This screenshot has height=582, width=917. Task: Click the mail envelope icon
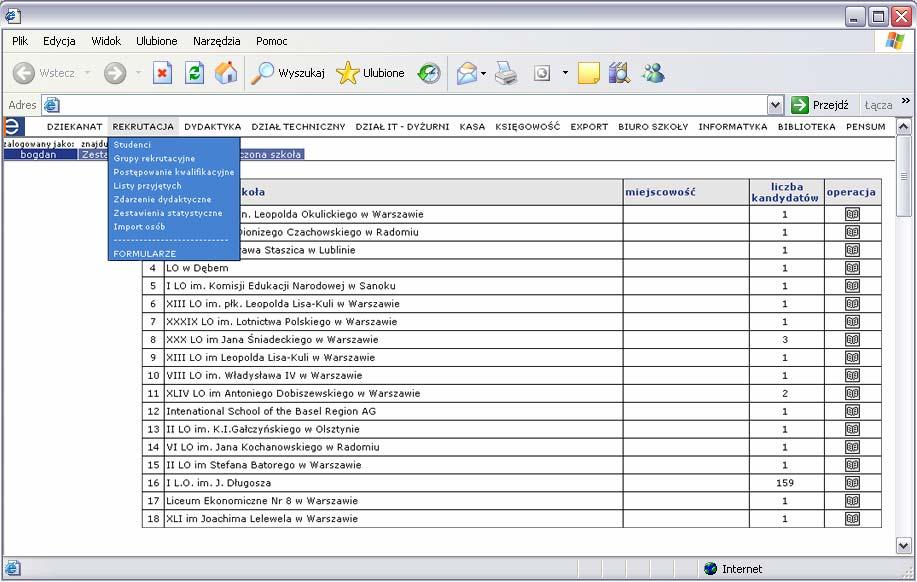tap(467, 73)
